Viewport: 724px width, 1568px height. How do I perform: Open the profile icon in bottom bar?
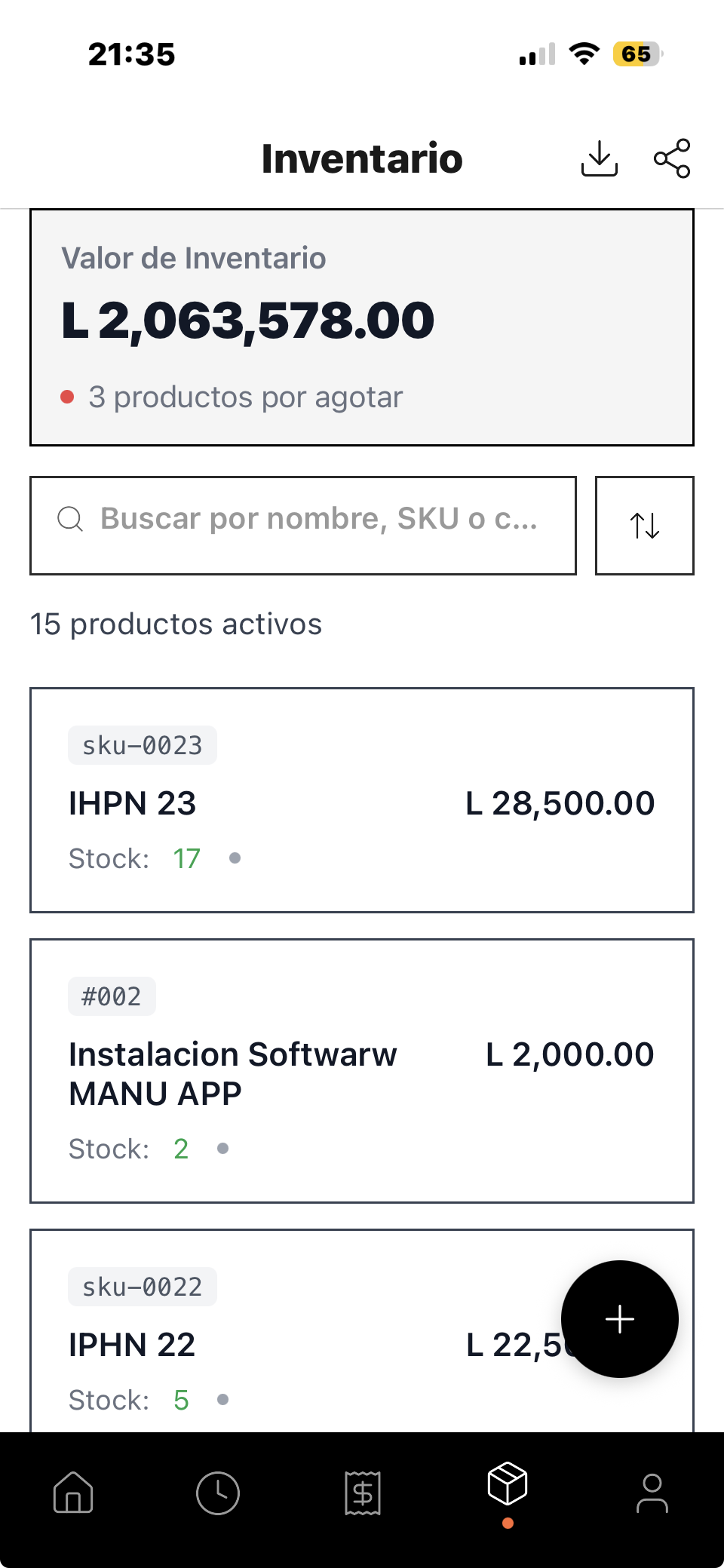pos(652,1493)
